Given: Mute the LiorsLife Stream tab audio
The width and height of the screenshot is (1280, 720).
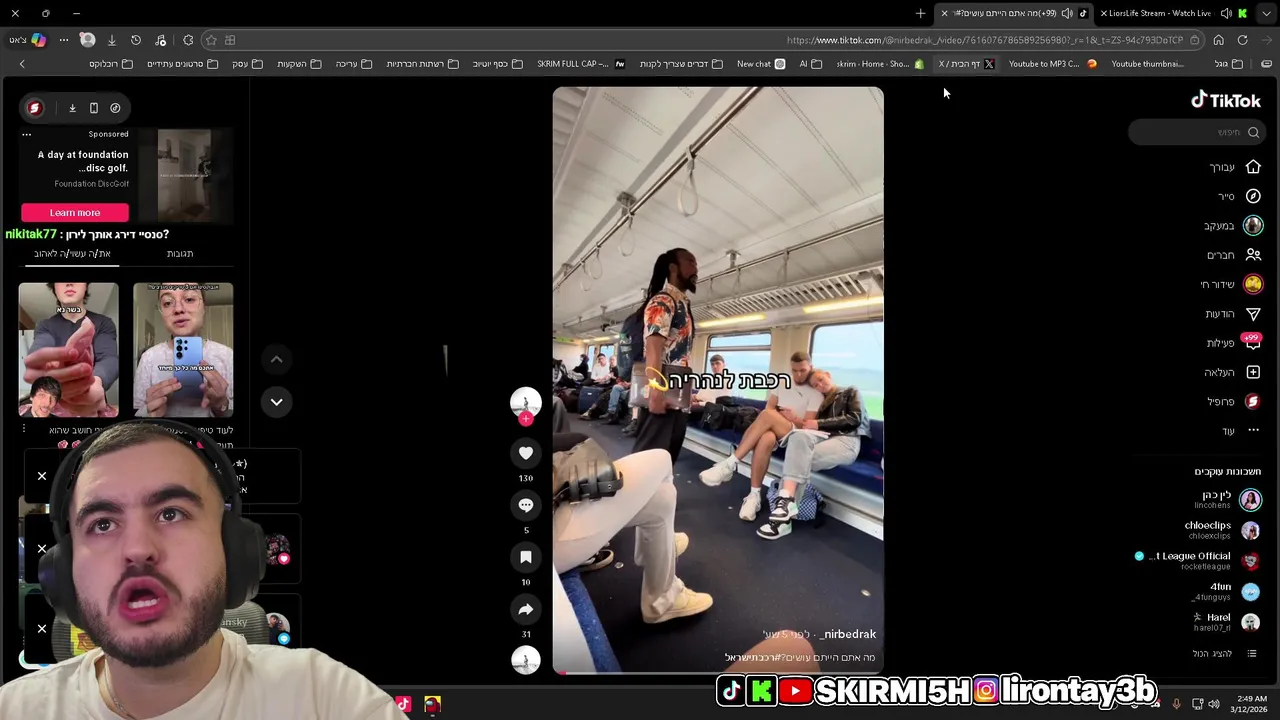Looking at the screenshot, I should click(1226, 13).
